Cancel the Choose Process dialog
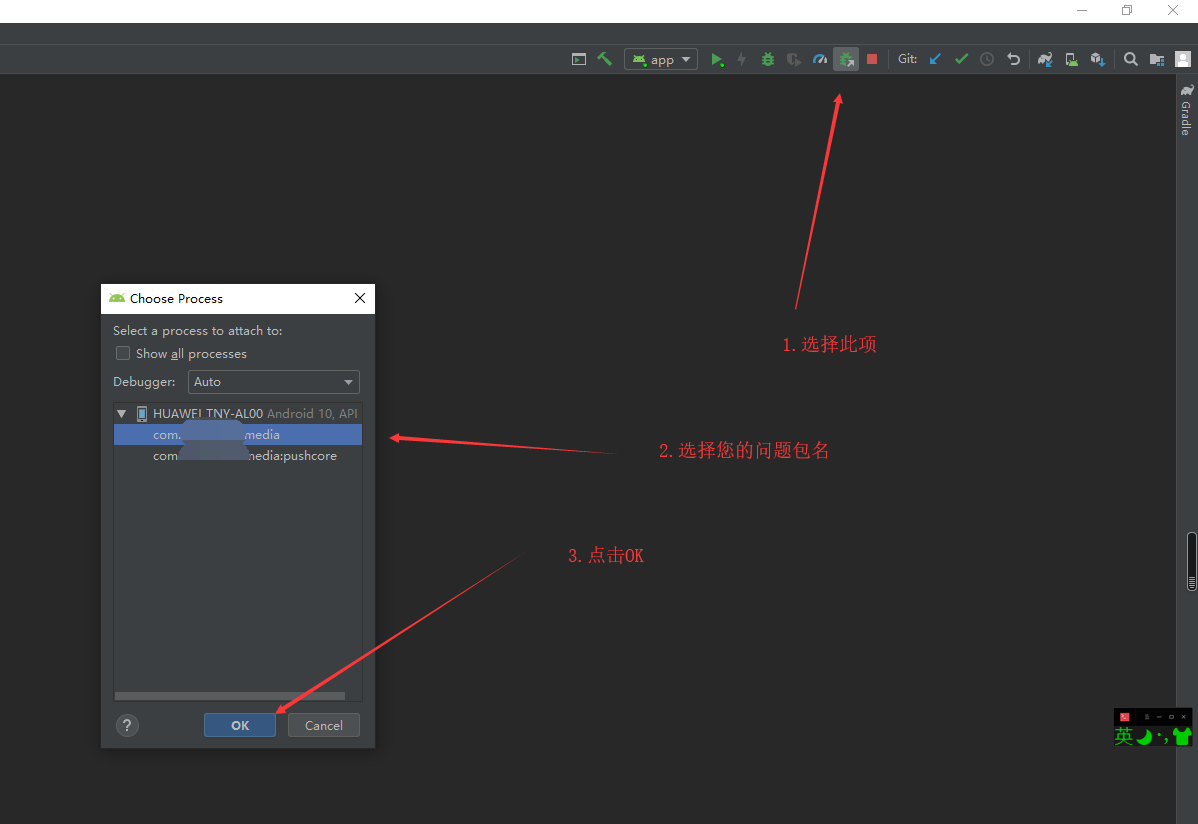The height and width of the screenshot is (824, 1198). [323, 725]
